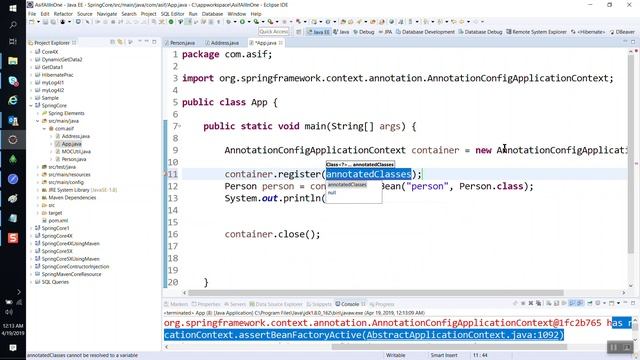Click the green Run toolbar icon
The height and width of the screenshot is (360, 640).
tap(242, 22)
